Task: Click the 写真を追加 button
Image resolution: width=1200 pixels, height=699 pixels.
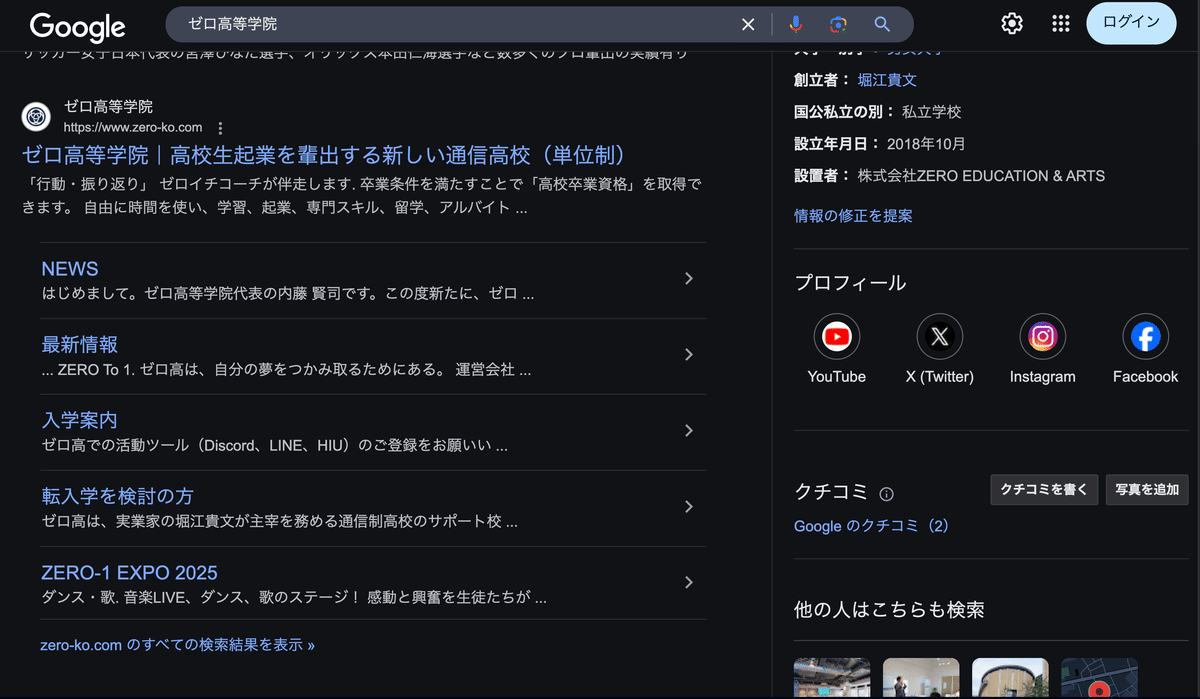Action: (1147, 490)
